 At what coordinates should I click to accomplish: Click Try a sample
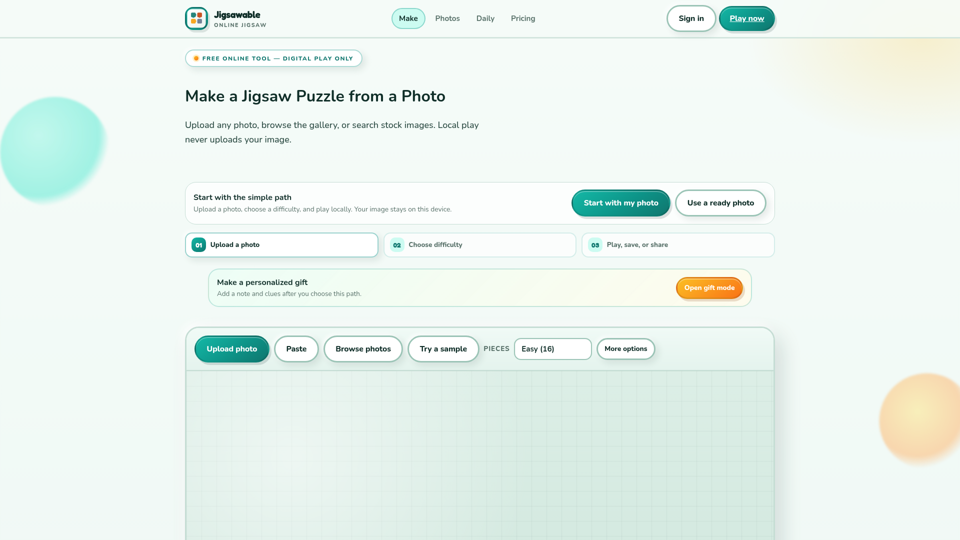pos(443,349)
